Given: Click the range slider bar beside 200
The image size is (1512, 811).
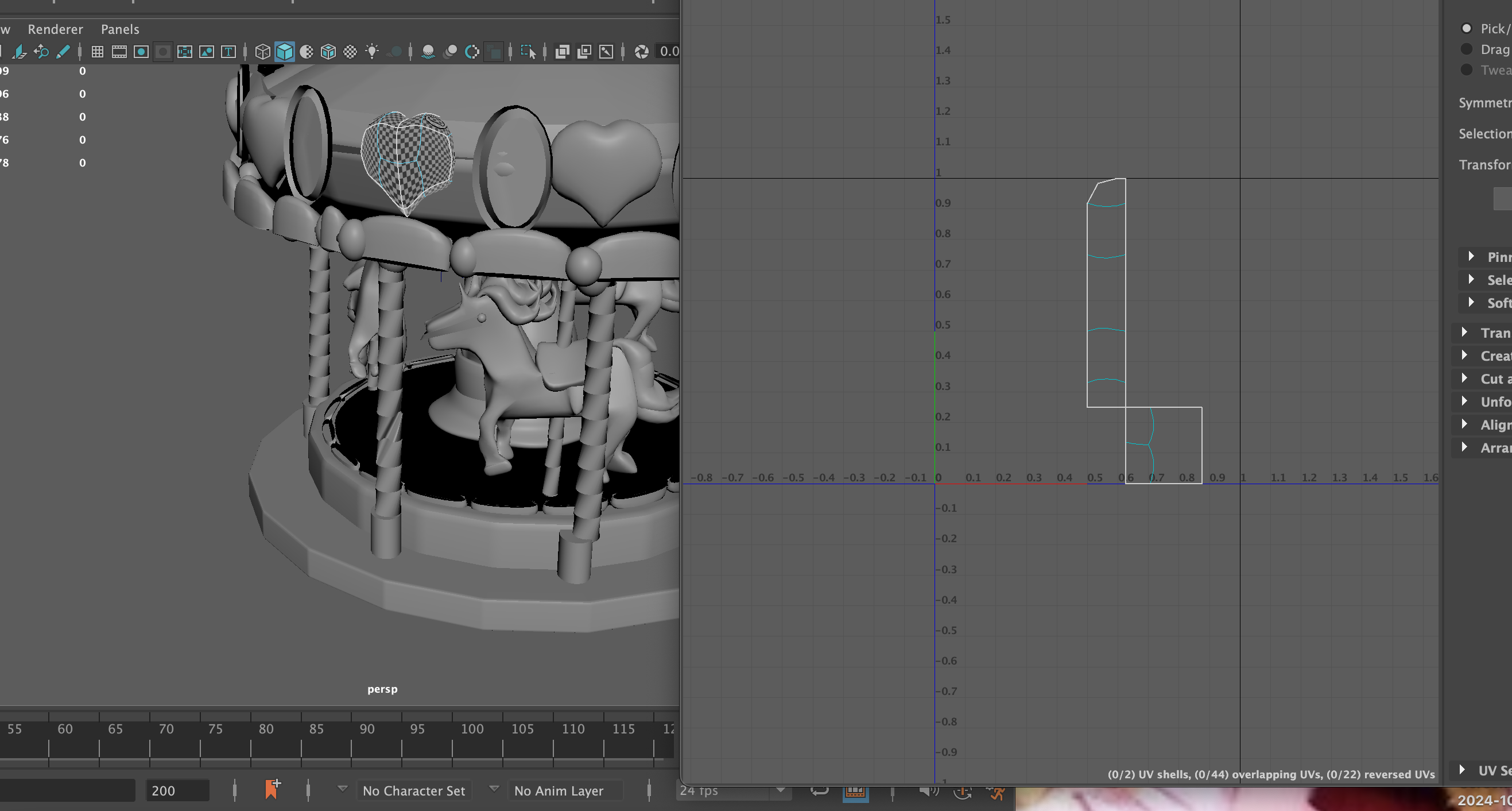Looking at the screenshot, I should click(68, 790).
